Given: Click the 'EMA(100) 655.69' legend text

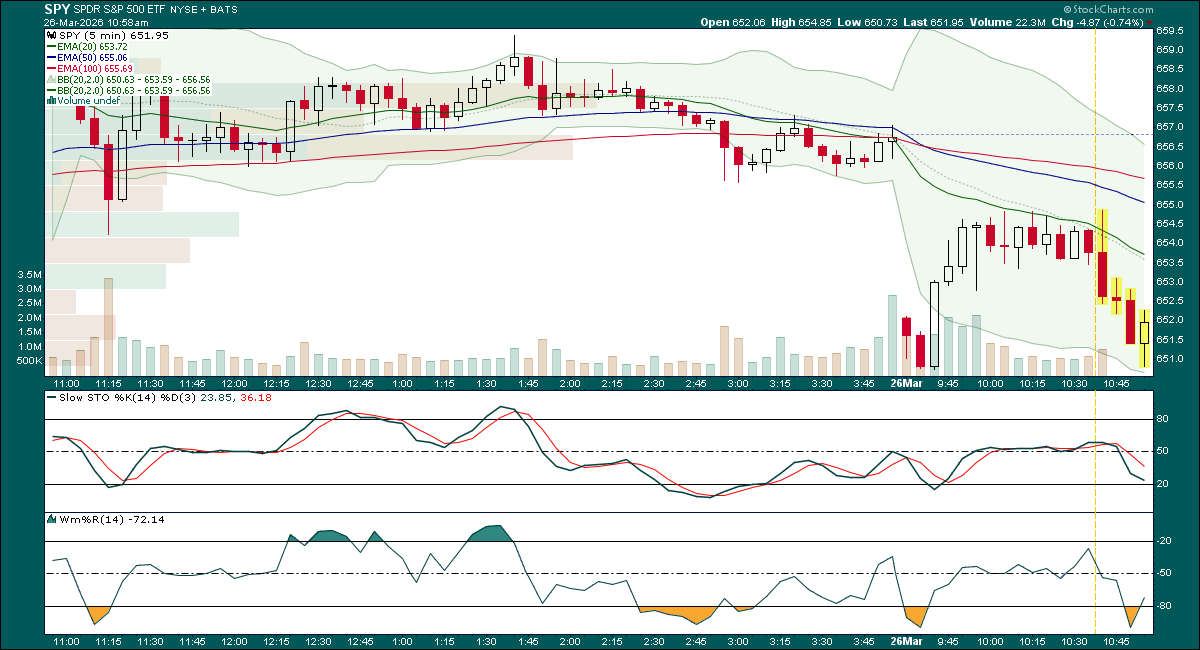Looking at the screenshot, I should (97, 68).
